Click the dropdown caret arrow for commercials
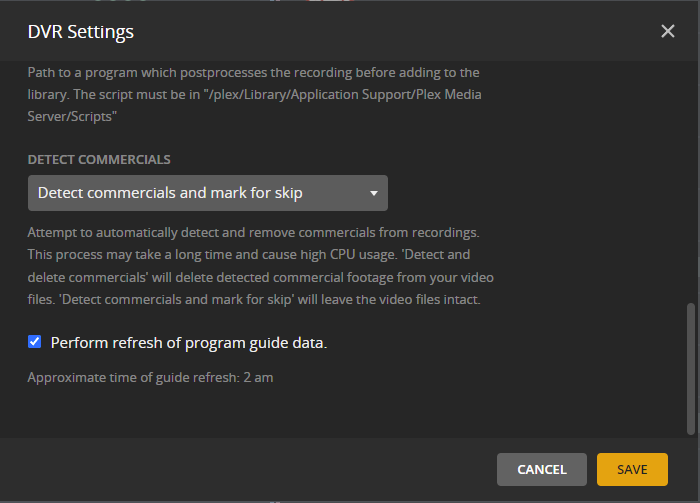The width and height of the screenshot is (700, 503). tap(373, 193)
